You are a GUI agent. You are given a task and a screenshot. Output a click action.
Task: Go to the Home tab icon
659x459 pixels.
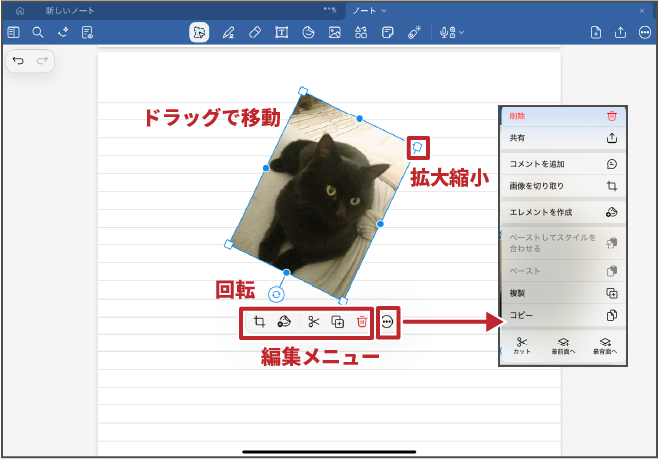coord(20,11)
